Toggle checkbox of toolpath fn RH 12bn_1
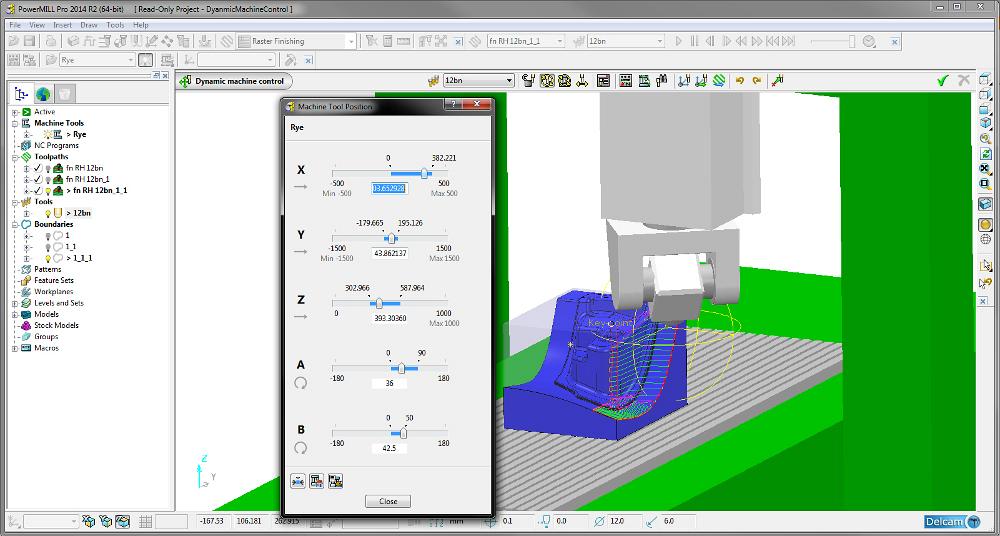Viewport: 1000px width, 536px height. pyautogui.click(x=38, y=179)
